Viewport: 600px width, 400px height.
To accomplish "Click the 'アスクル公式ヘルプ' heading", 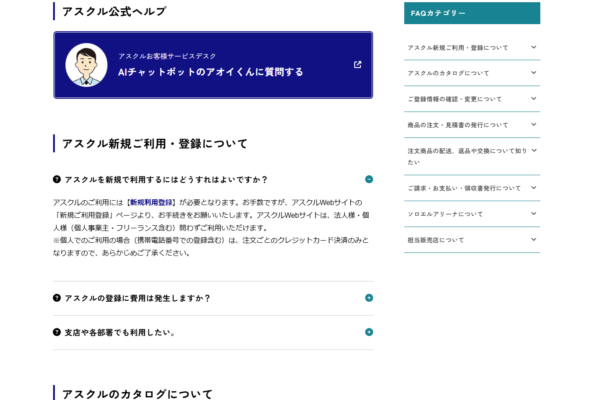I will [114, 11].
